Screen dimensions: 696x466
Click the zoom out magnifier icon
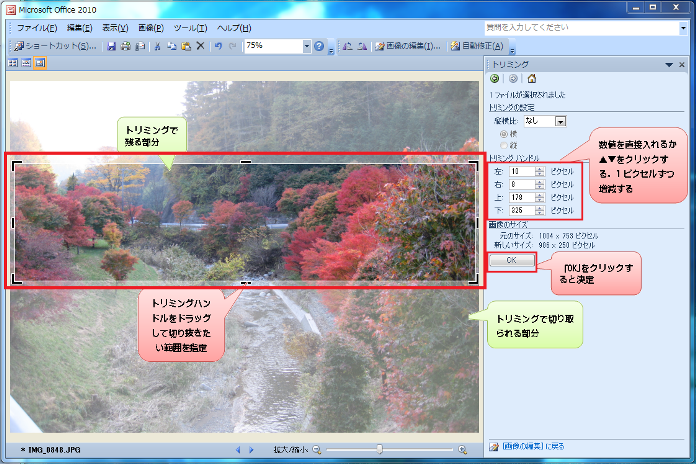[316, 450]
